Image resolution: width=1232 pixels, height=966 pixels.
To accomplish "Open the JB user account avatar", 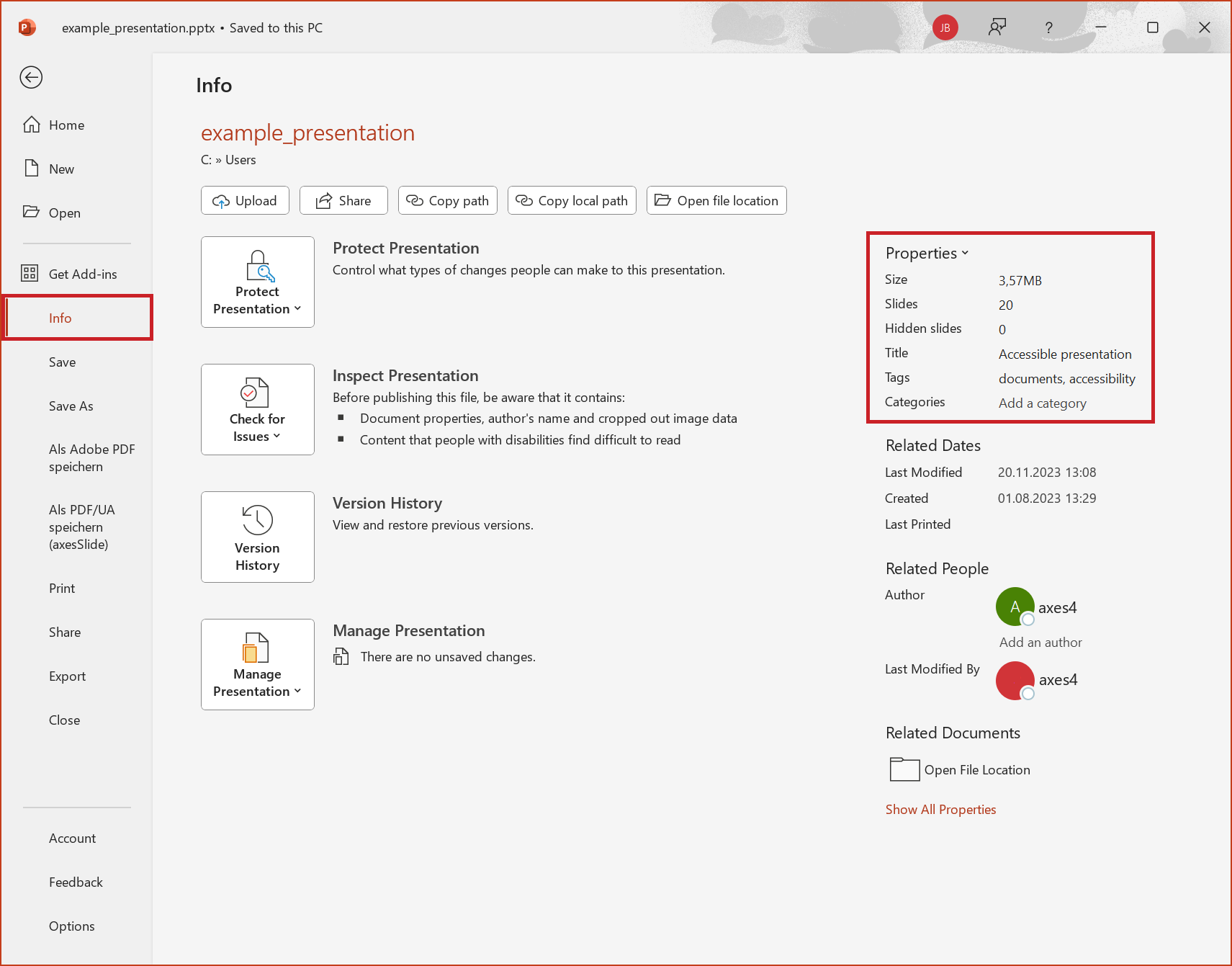I will coord(945,27).
